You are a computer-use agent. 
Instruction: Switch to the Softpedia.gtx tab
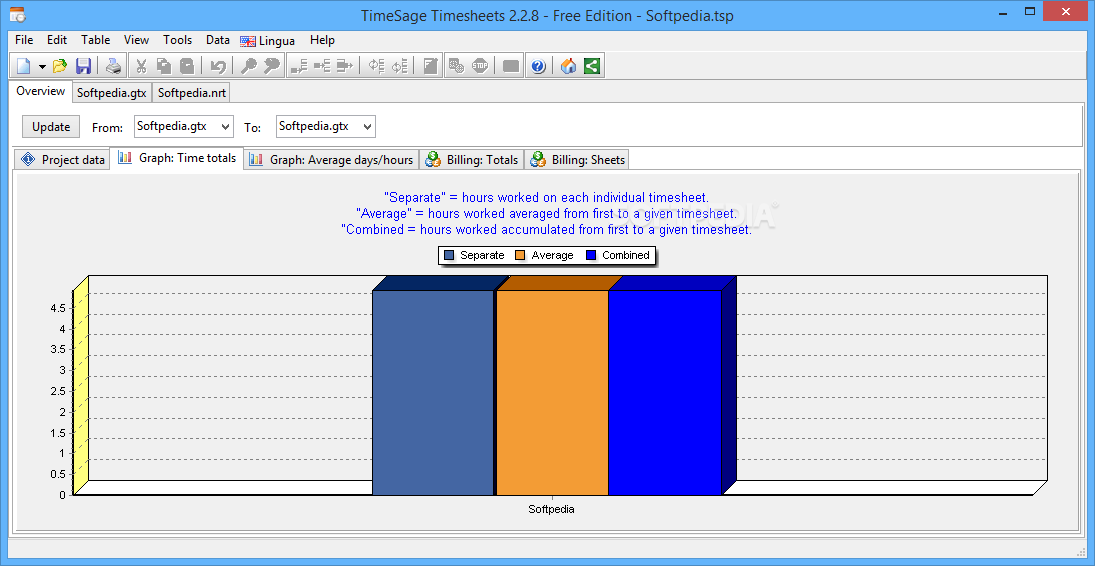pyautogui.click(x=111, y=93)
